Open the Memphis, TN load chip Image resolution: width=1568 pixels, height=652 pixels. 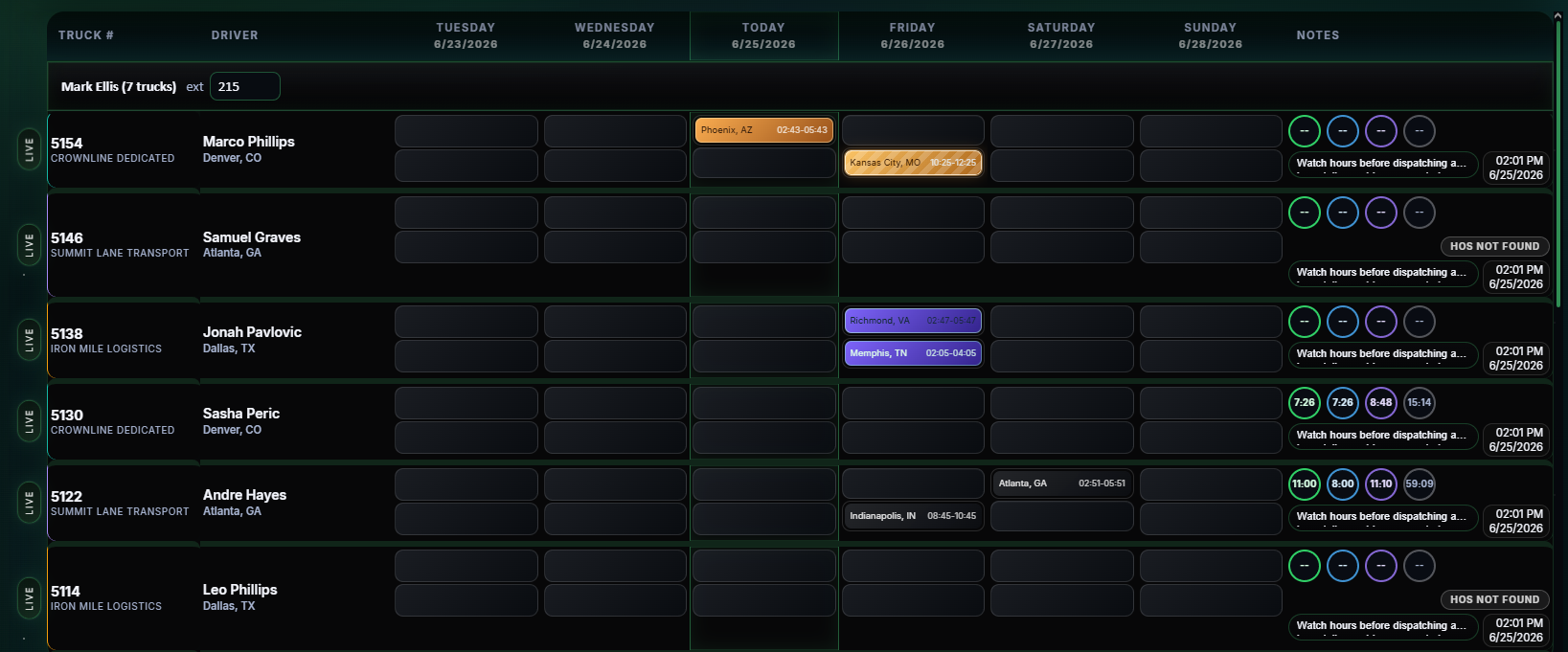[x=913, y=353]
